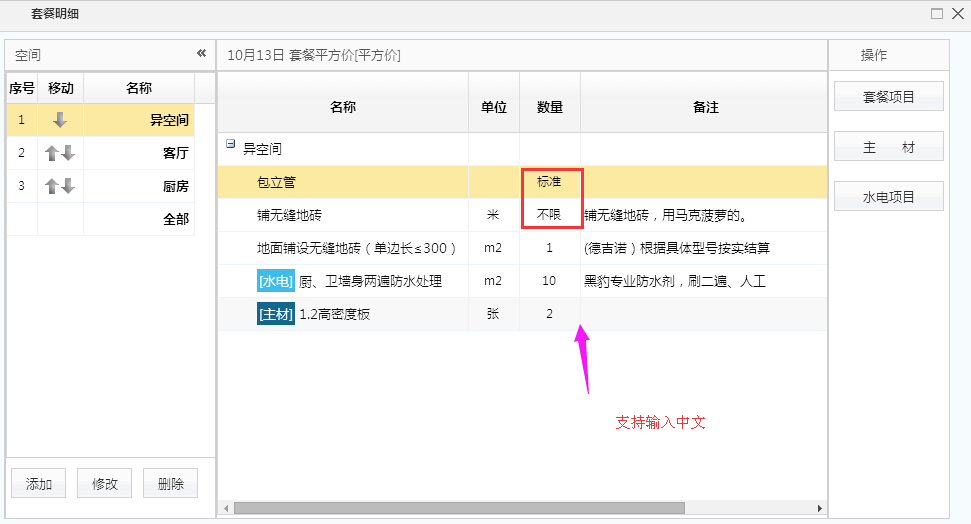Screen dimensions: 971x524
Task: Click the 数量 cell of 包立管
Action: [549, 182]
